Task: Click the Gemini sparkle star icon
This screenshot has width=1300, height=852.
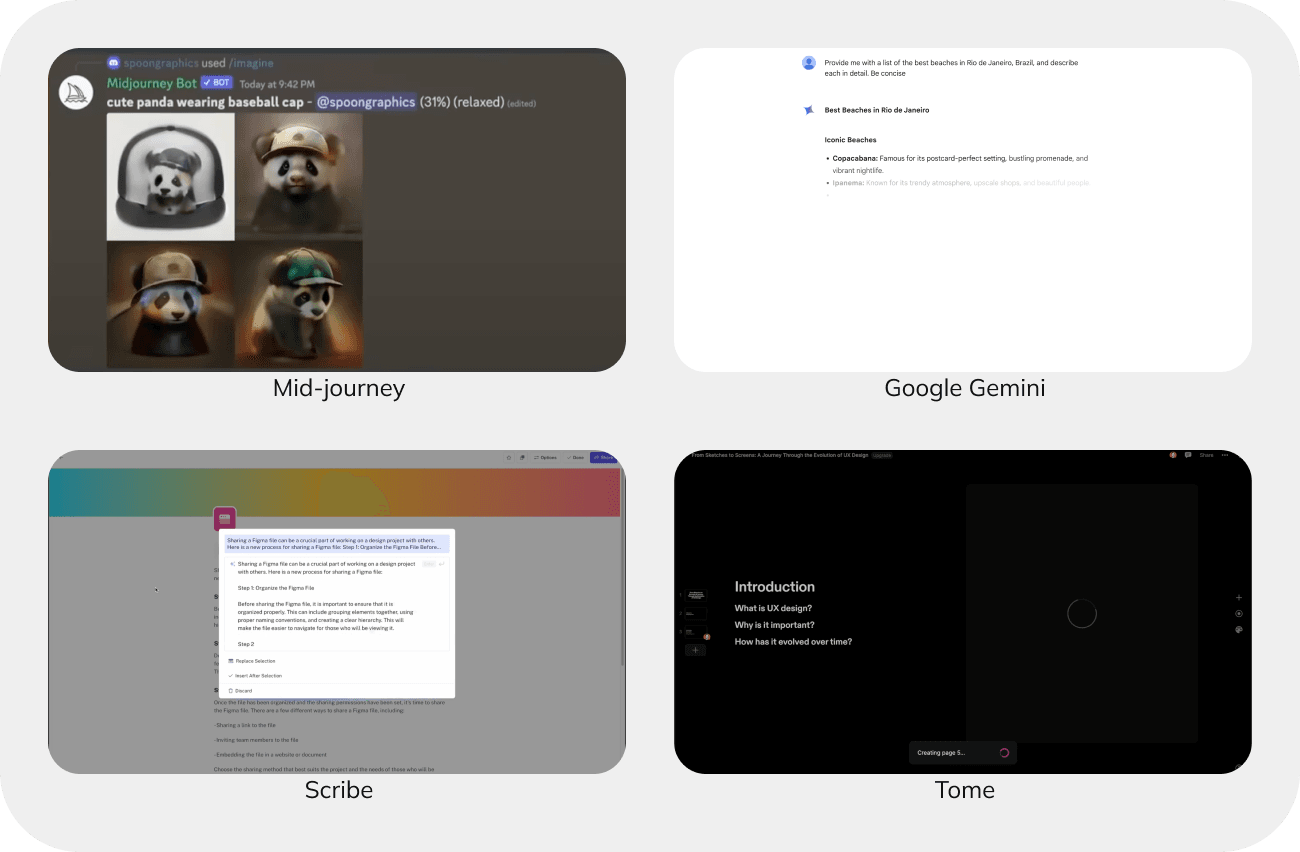Action: [x=809, y=110]
